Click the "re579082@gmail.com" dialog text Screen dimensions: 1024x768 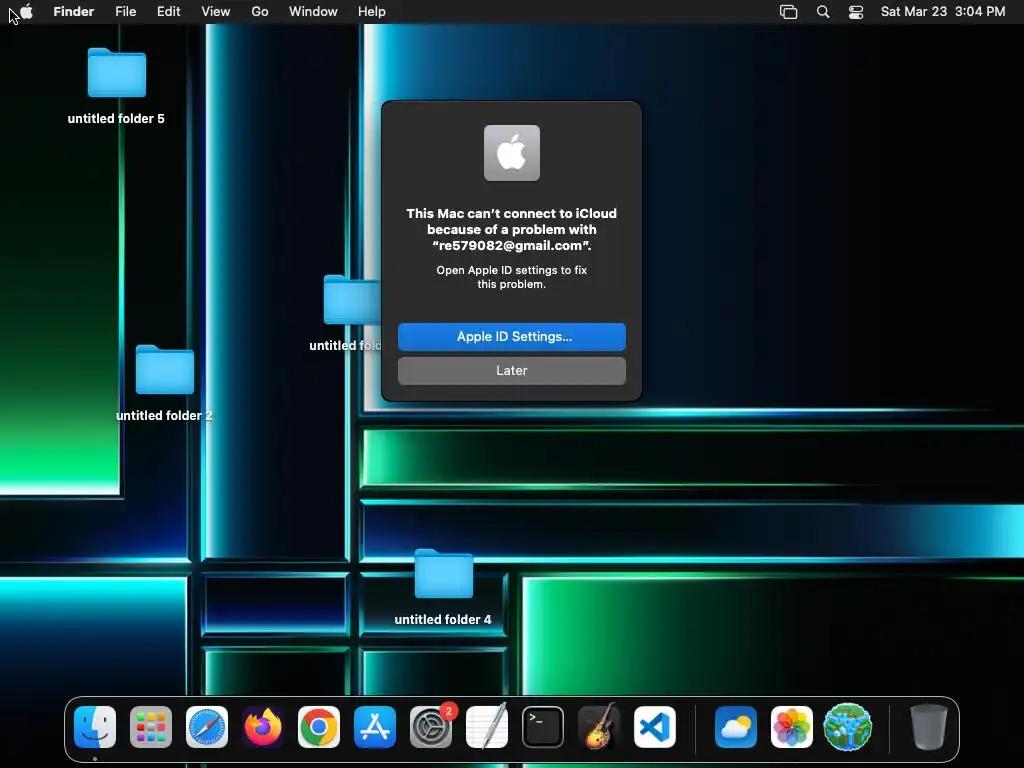pos(512,246)
